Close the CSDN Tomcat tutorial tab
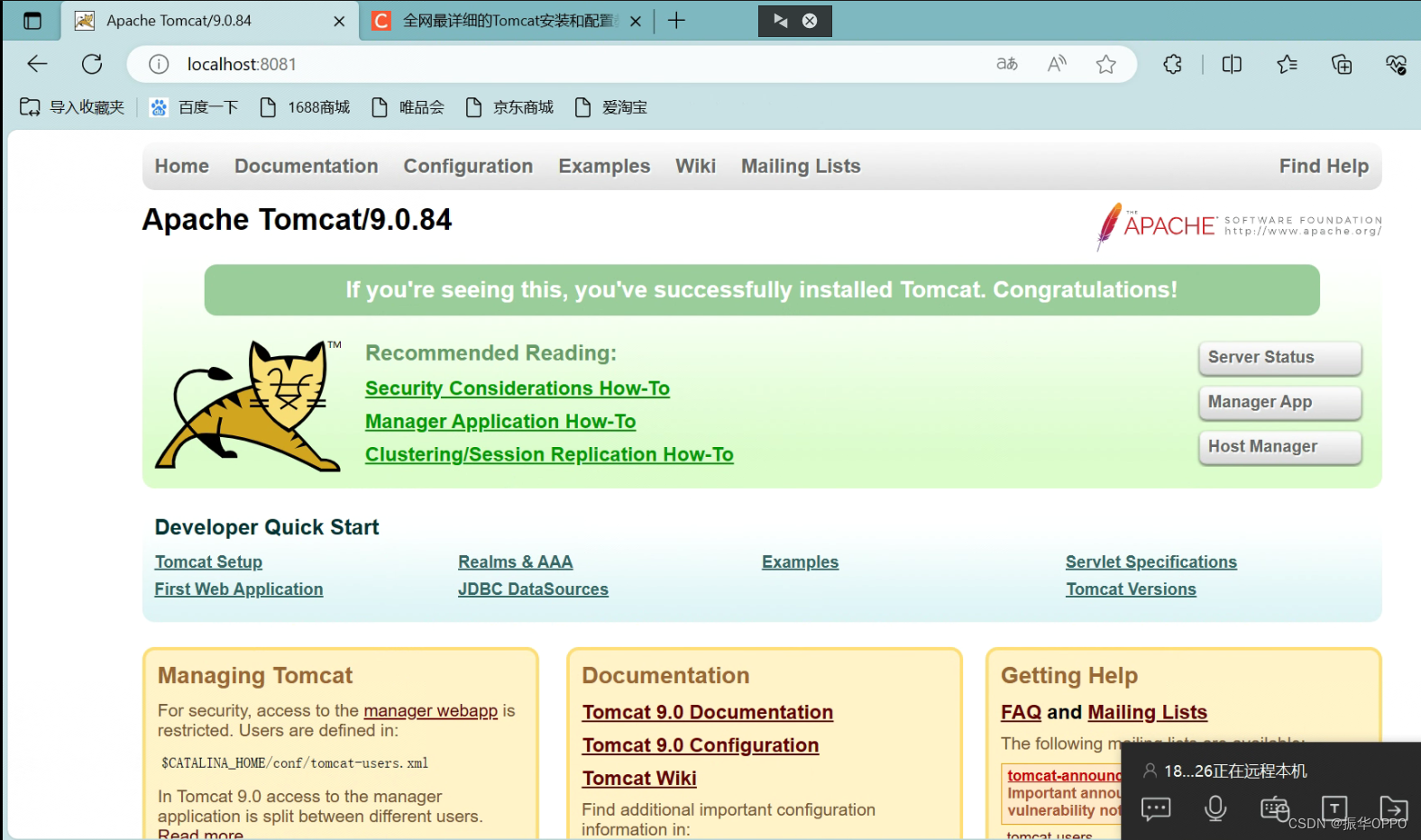This screenshot has height=840, width=1421. tap(636, 21)
